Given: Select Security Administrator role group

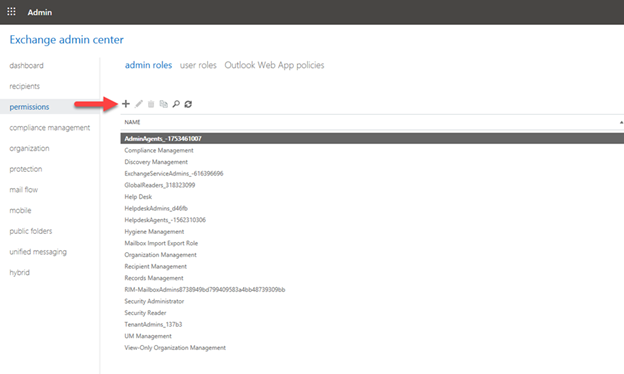Looking at the screenshot, I should click(154, 301).
